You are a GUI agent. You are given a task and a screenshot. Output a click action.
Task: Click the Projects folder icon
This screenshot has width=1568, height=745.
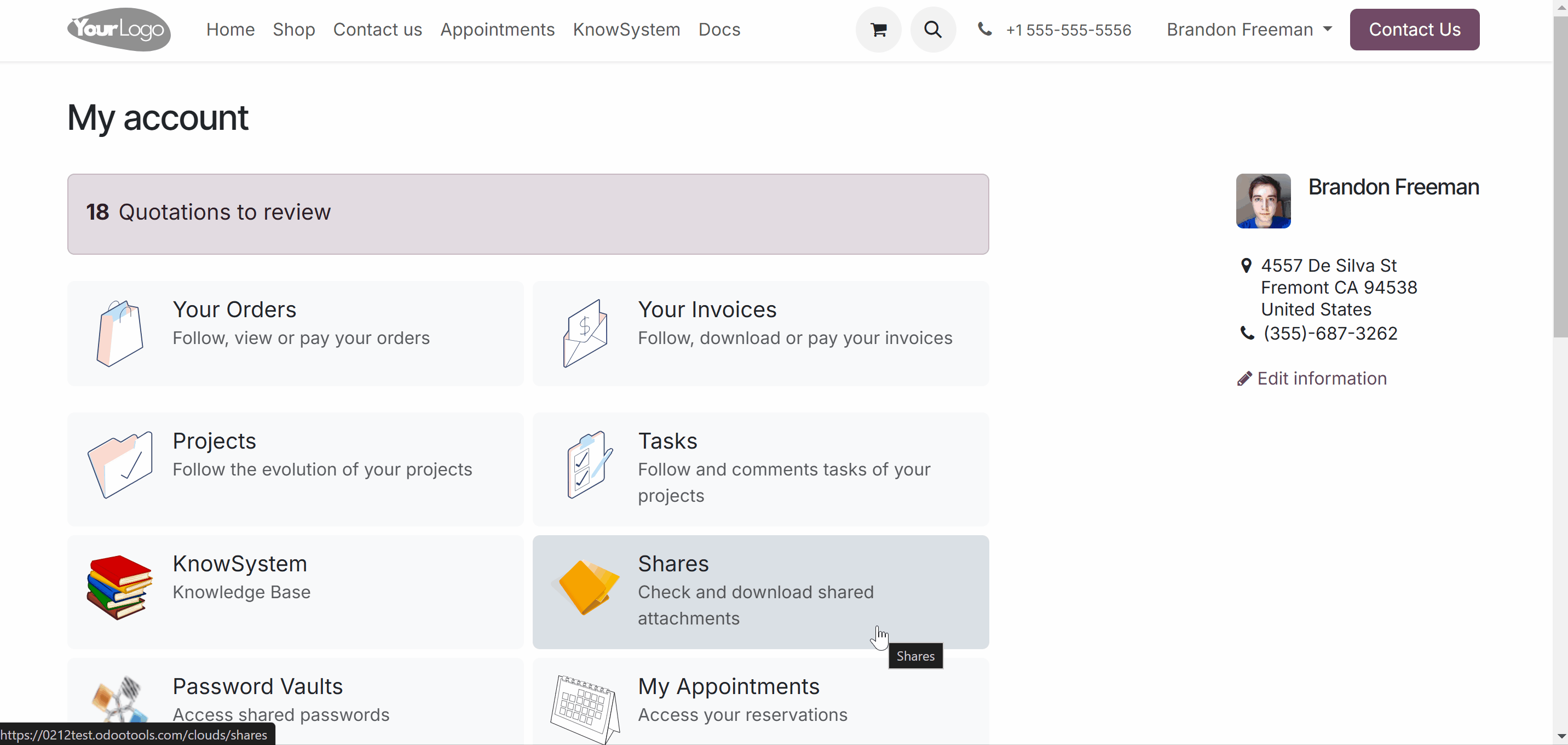pyautogui.click(x=120, y=464)
